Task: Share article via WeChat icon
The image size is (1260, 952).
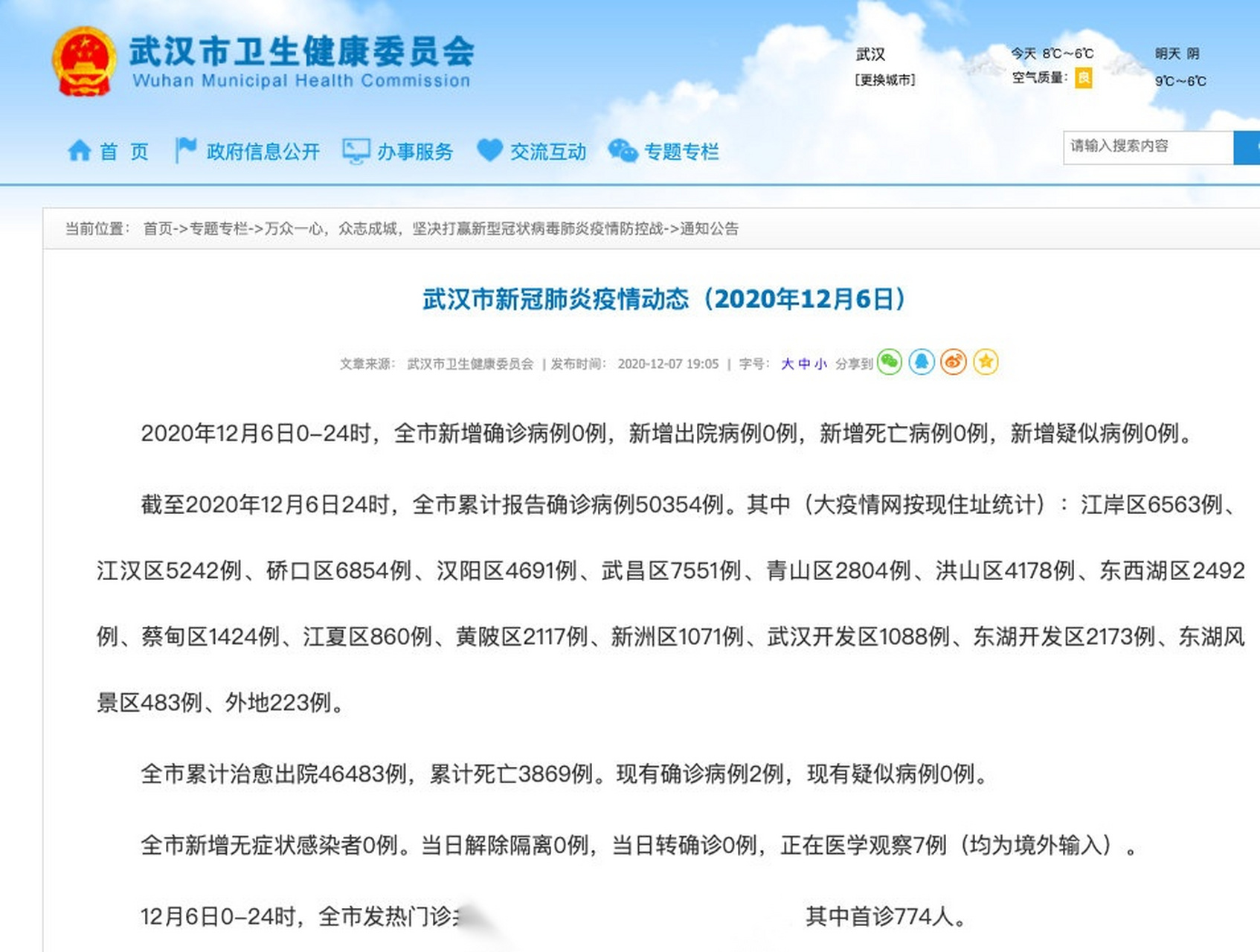Action: 890,362
